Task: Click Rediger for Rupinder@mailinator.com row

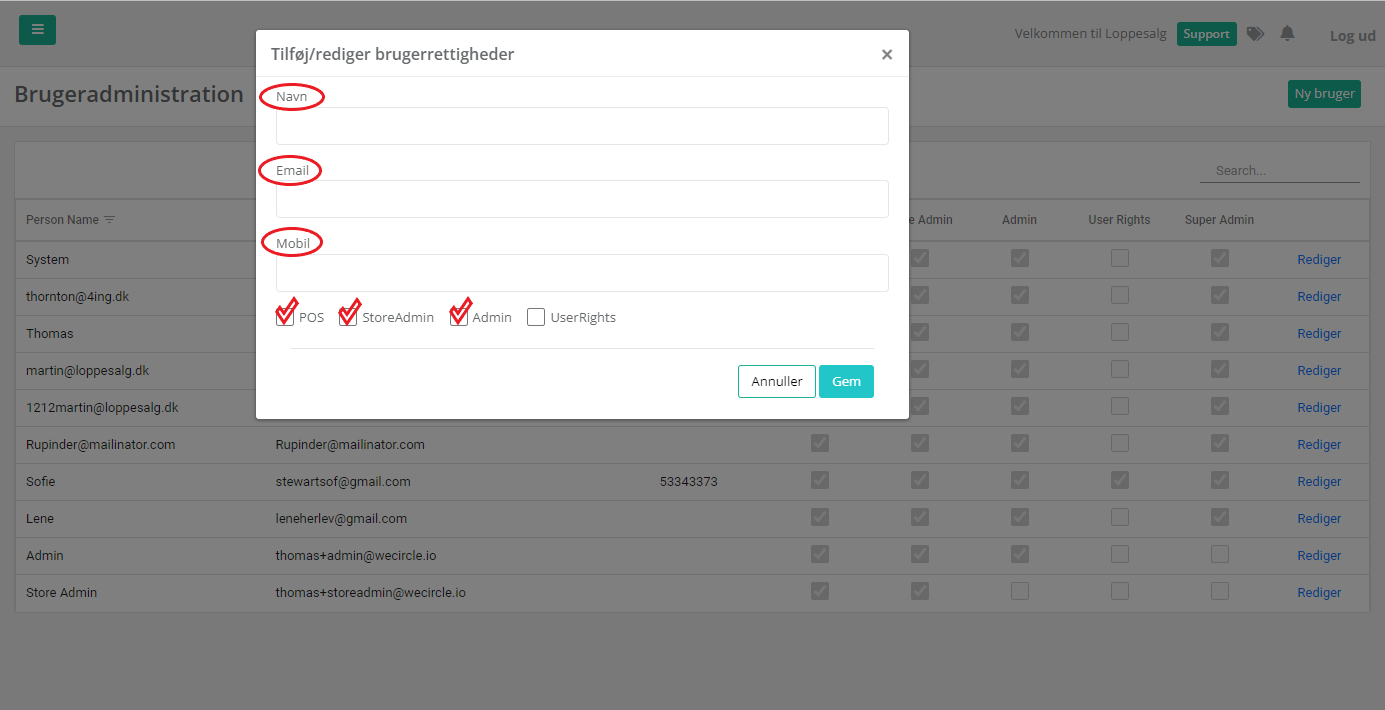Action: (x=1319, y=444)
